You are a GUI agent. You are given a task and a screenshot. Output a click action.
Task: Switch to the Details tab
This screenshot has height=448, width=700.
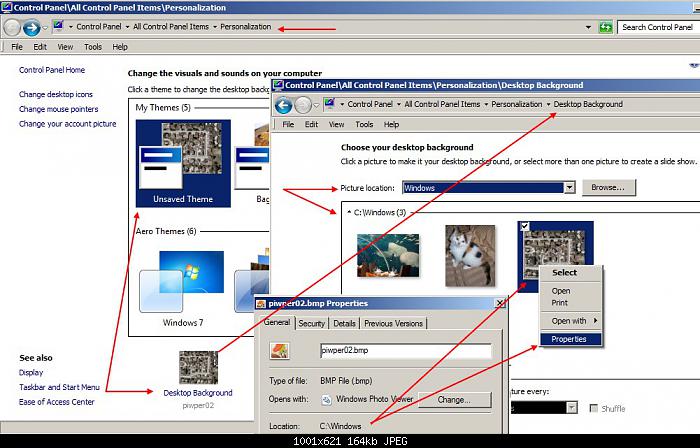pyautogui.click(x=344, y=324)
